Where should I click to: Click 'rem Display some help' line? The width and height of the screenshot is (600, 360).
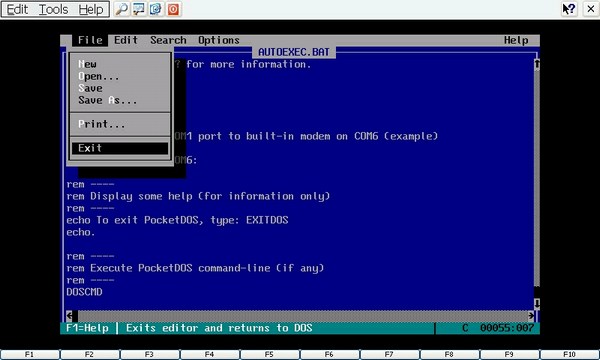click(x=198, y=196)
